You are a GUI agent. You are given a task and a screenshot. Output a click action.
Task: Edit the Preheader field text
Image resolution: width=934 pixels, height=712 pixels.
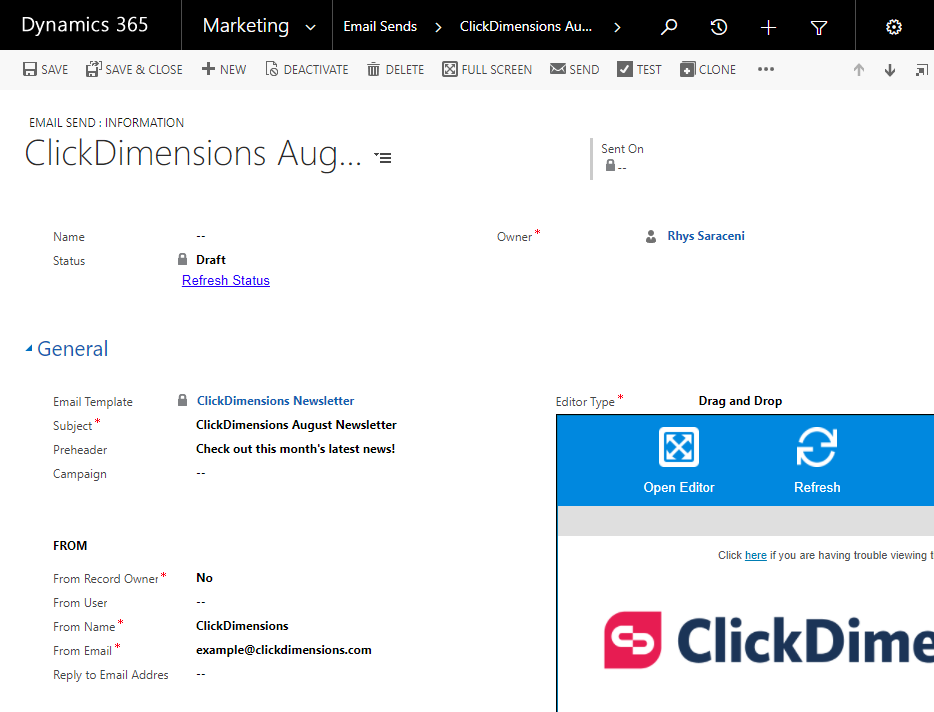pos(295,449)
